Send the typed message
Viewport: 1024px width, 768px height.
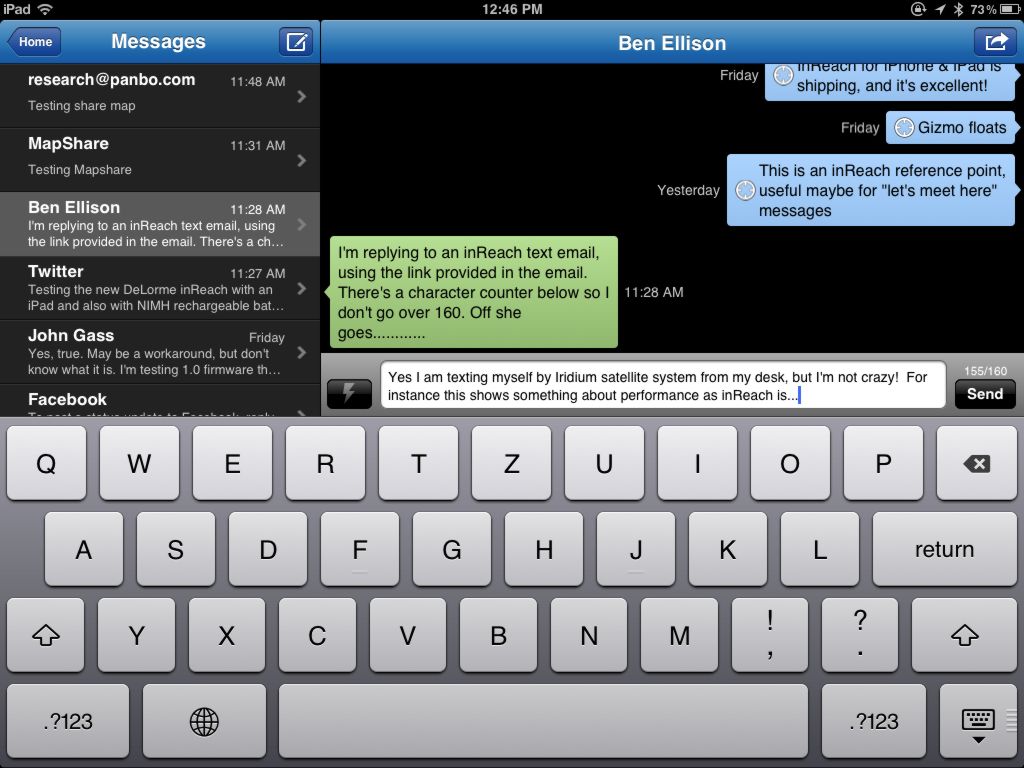pos(985,394)
